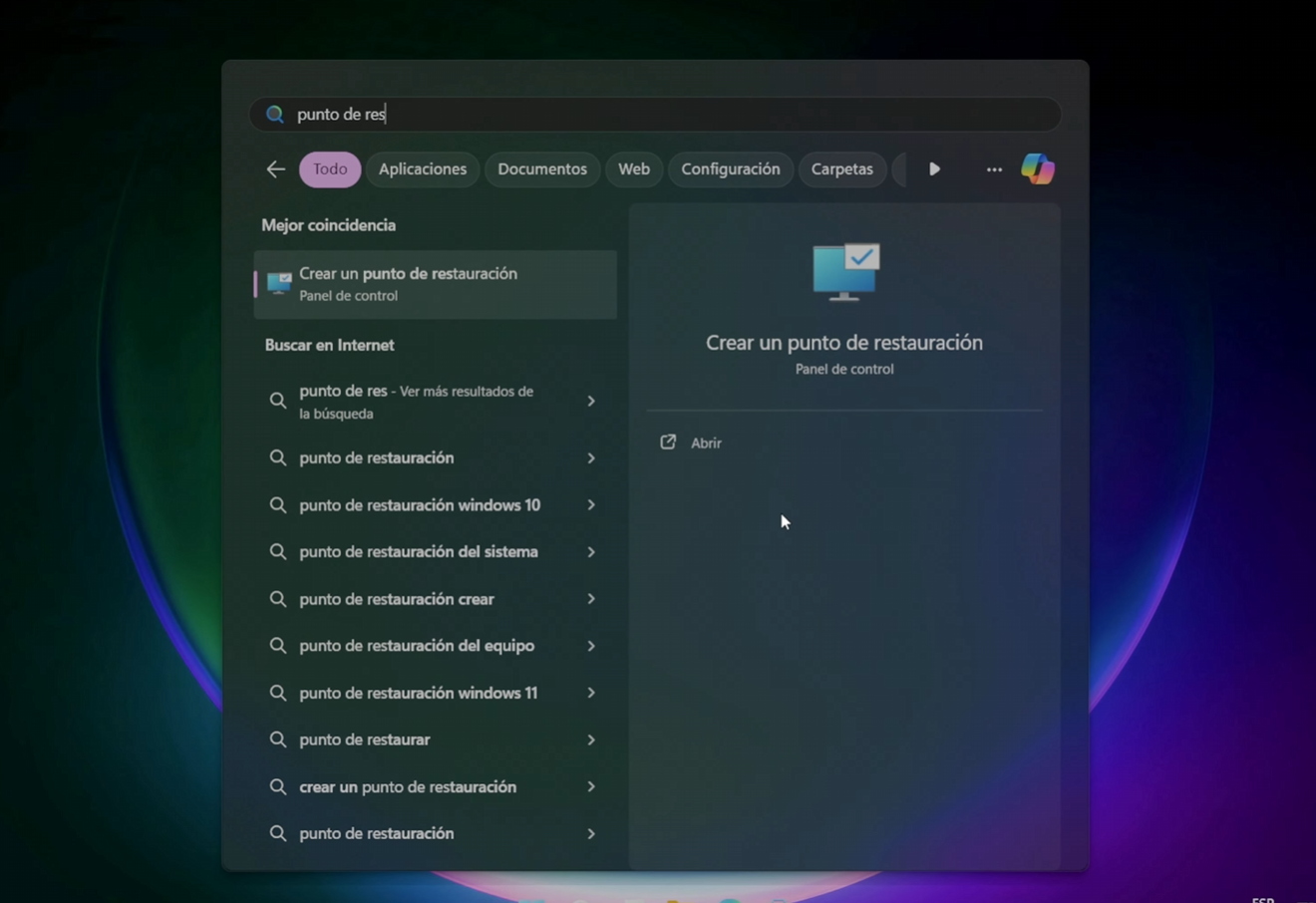Open more options via the ellipsis icon

tap(993, 169)
